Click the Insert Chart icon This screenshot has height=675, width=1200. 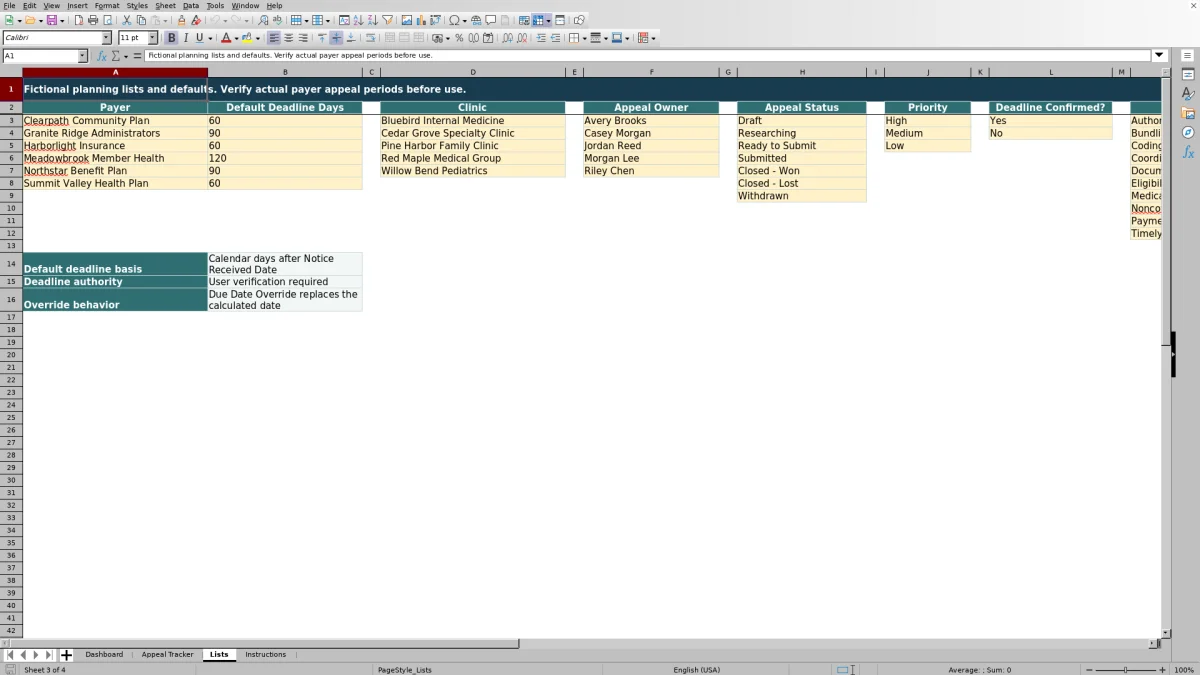coord(421,20)
